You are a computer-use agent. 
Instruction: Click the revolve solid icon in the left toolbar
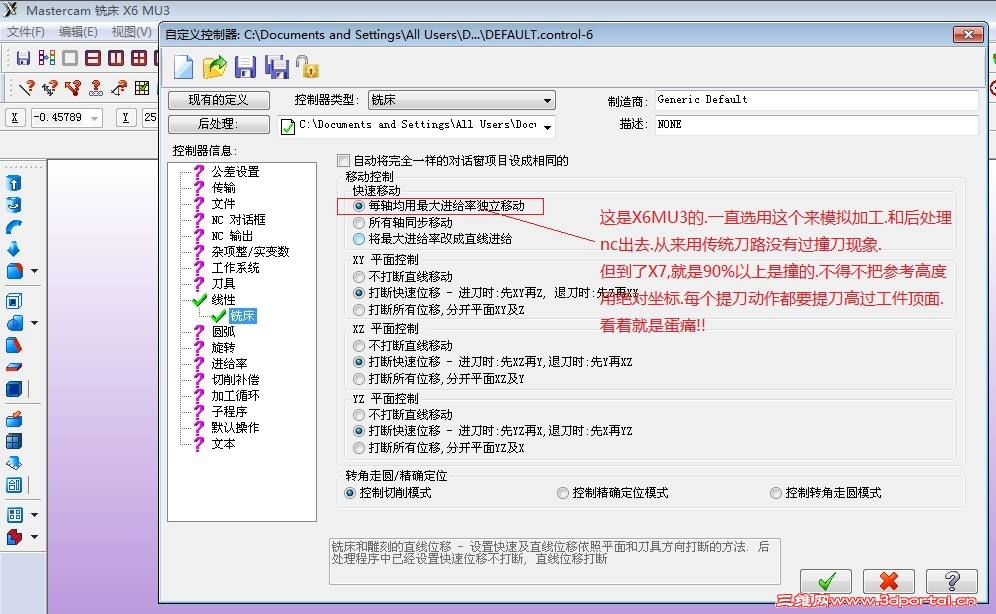(x=14, y=205)
